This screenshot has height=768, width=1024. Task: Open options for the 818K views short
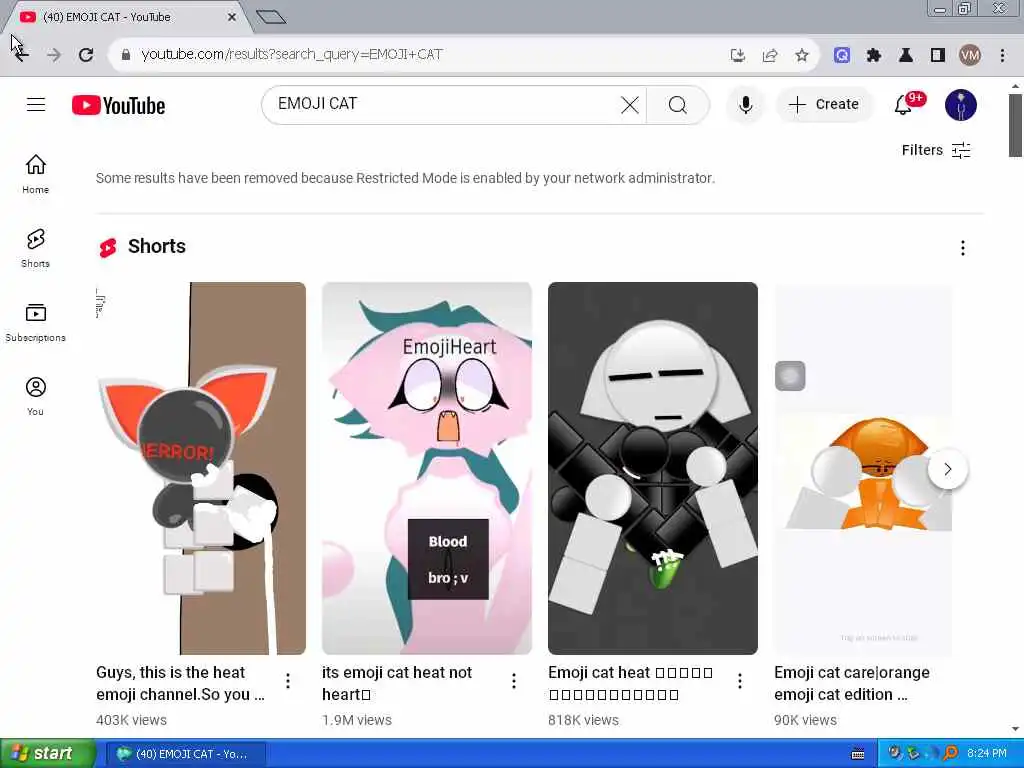click(x=740, y=681)
